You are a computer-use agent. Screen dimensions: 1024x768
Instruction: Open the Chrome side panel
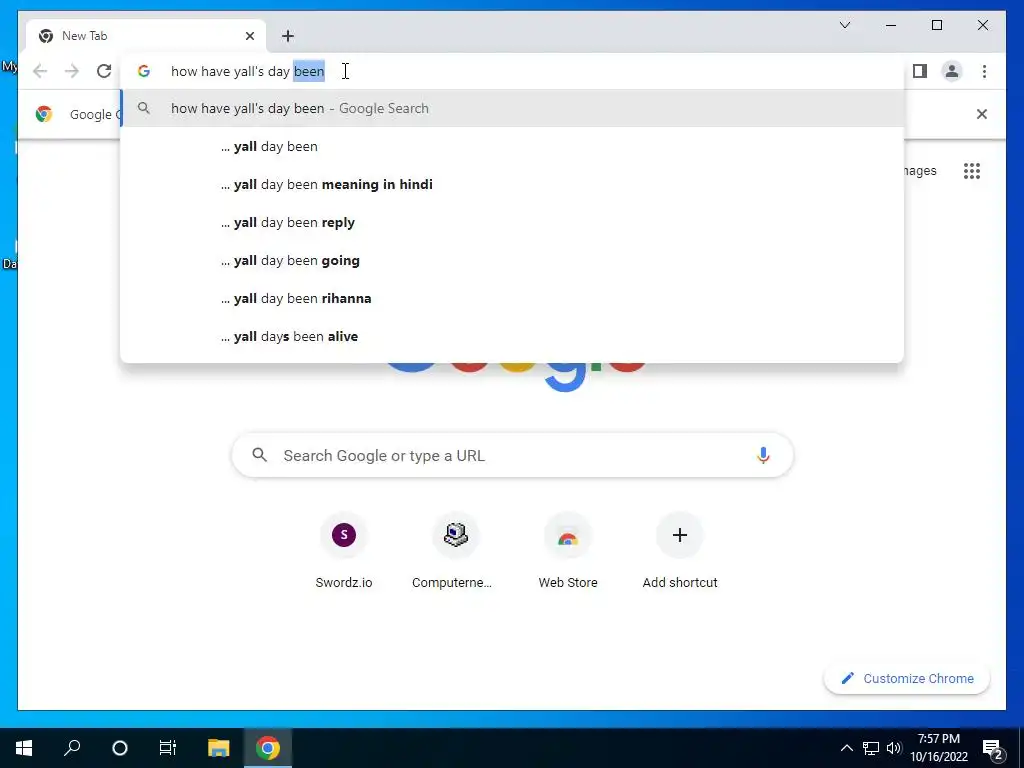tap(920, 71)
